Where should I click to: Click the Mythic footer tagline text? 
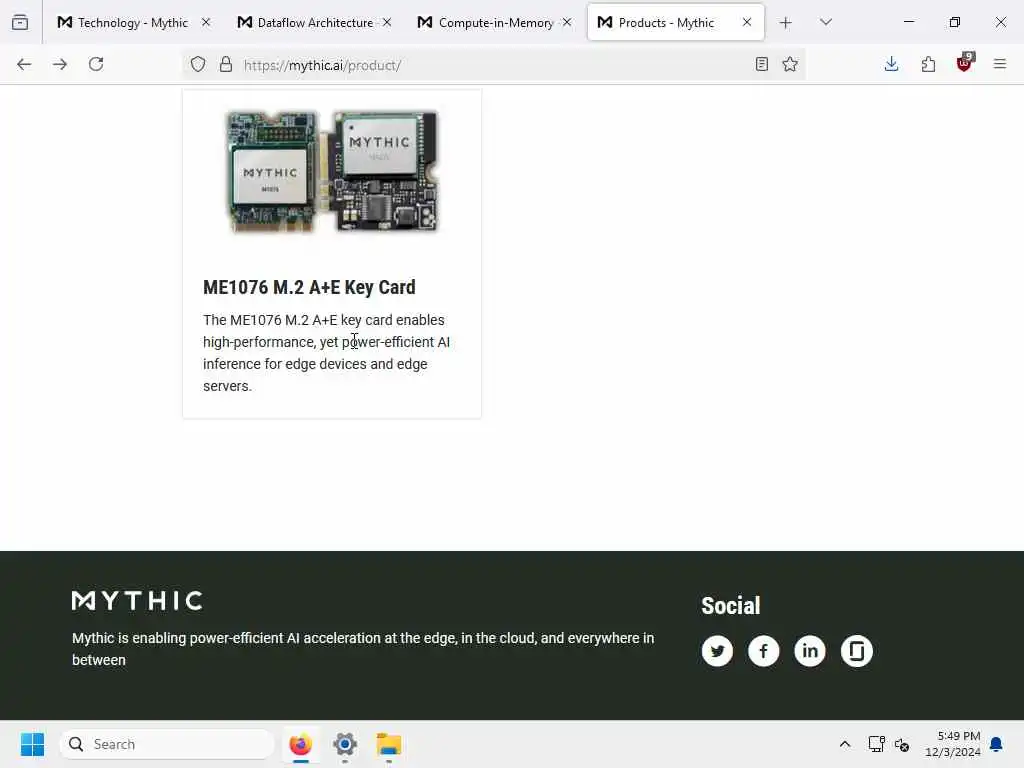click(x=363, y=648)
